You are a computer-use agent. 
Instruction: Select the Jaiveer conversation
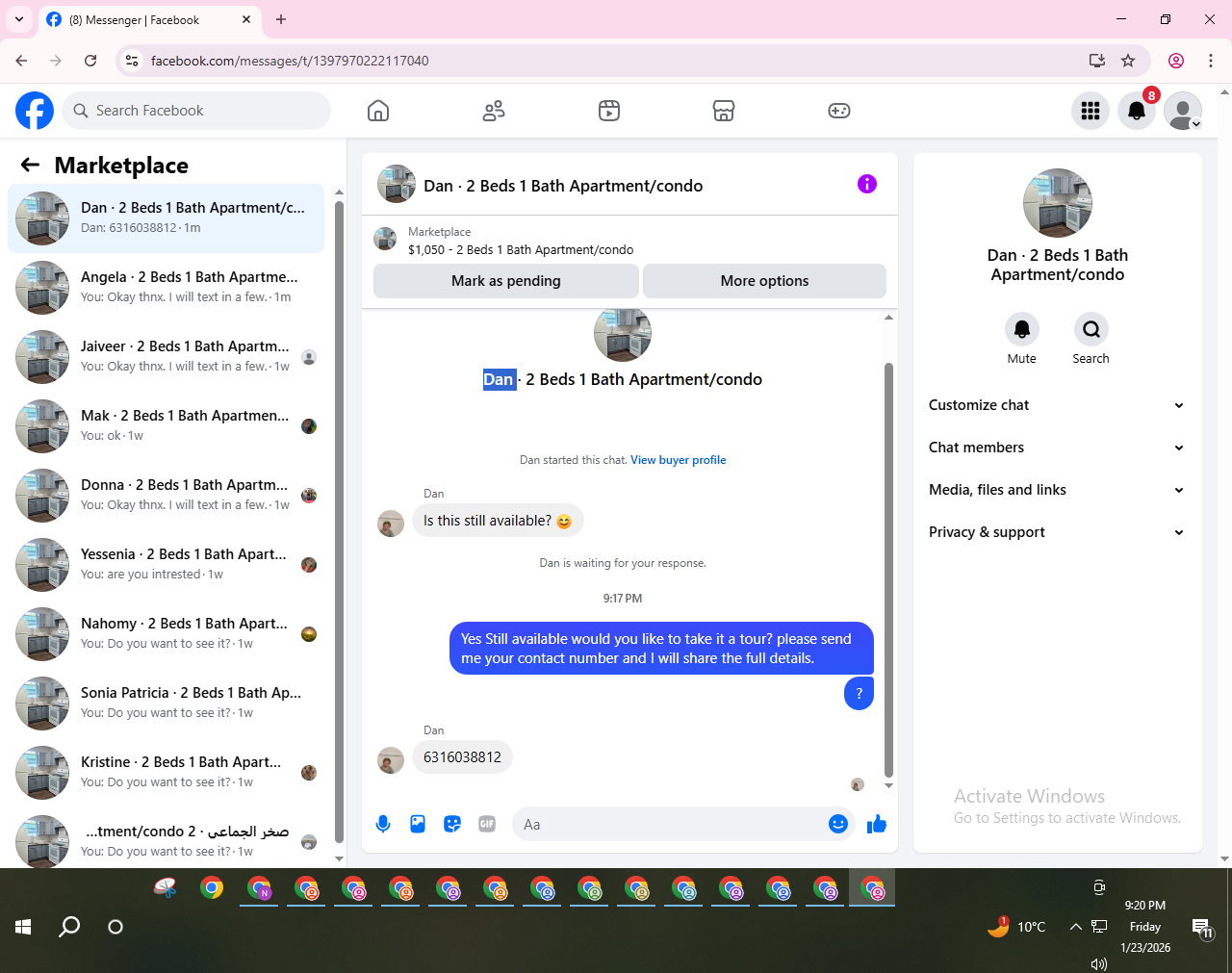[167, 357]
